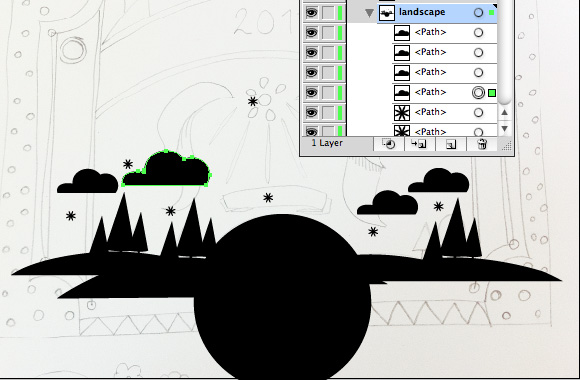This screenshot has height=380, width=580.
Task: Click the Layers panel scroll up arrow
Action: point(505,112)
